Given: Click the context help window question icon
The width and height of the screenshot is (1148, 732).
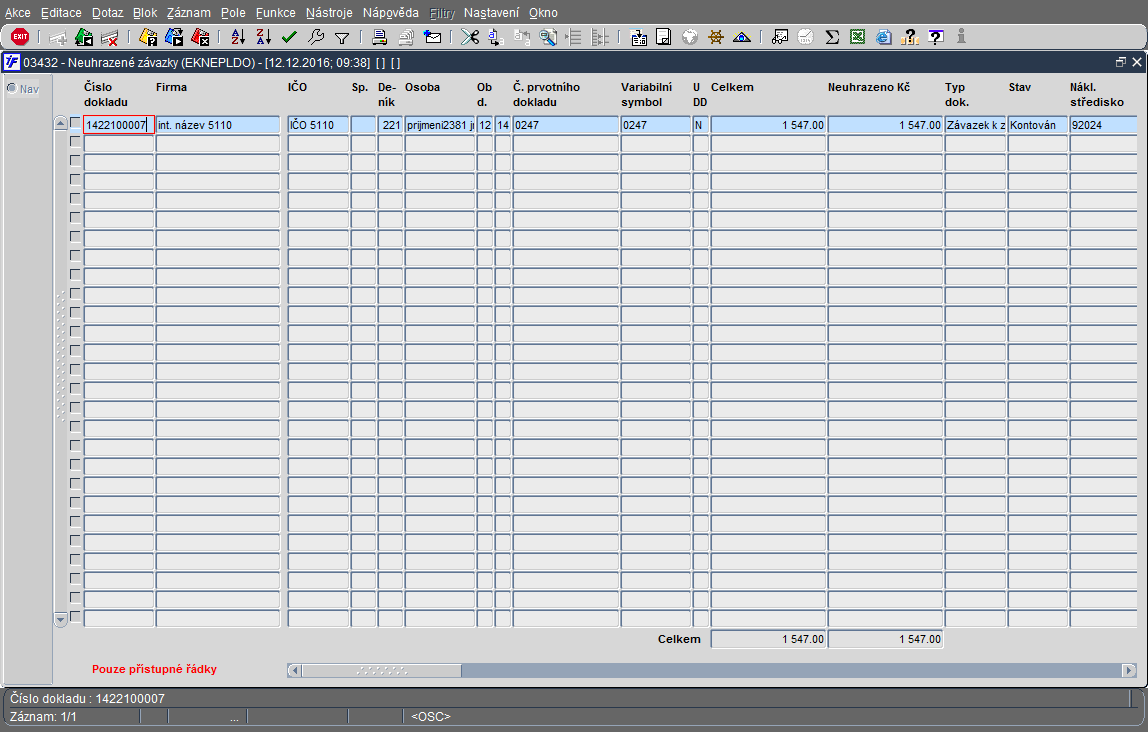Looking at the screenshot, I should [x=935, y=37].
